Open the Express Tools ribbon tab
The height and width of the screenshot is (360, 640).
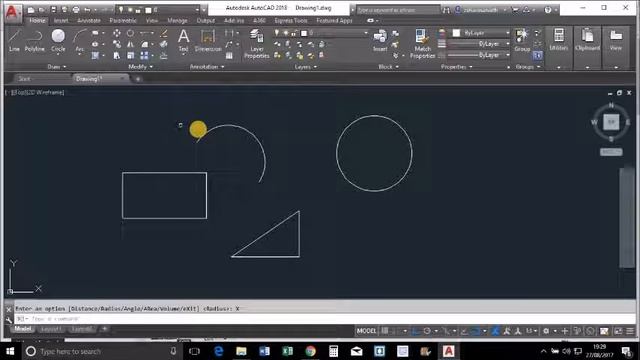(291, 20)
